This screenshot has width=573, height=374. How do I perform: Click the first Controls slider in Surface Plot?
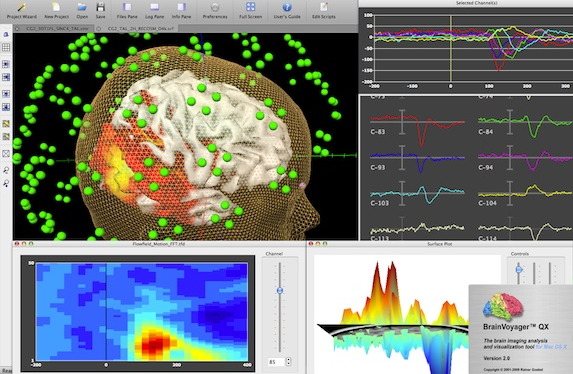519,270
